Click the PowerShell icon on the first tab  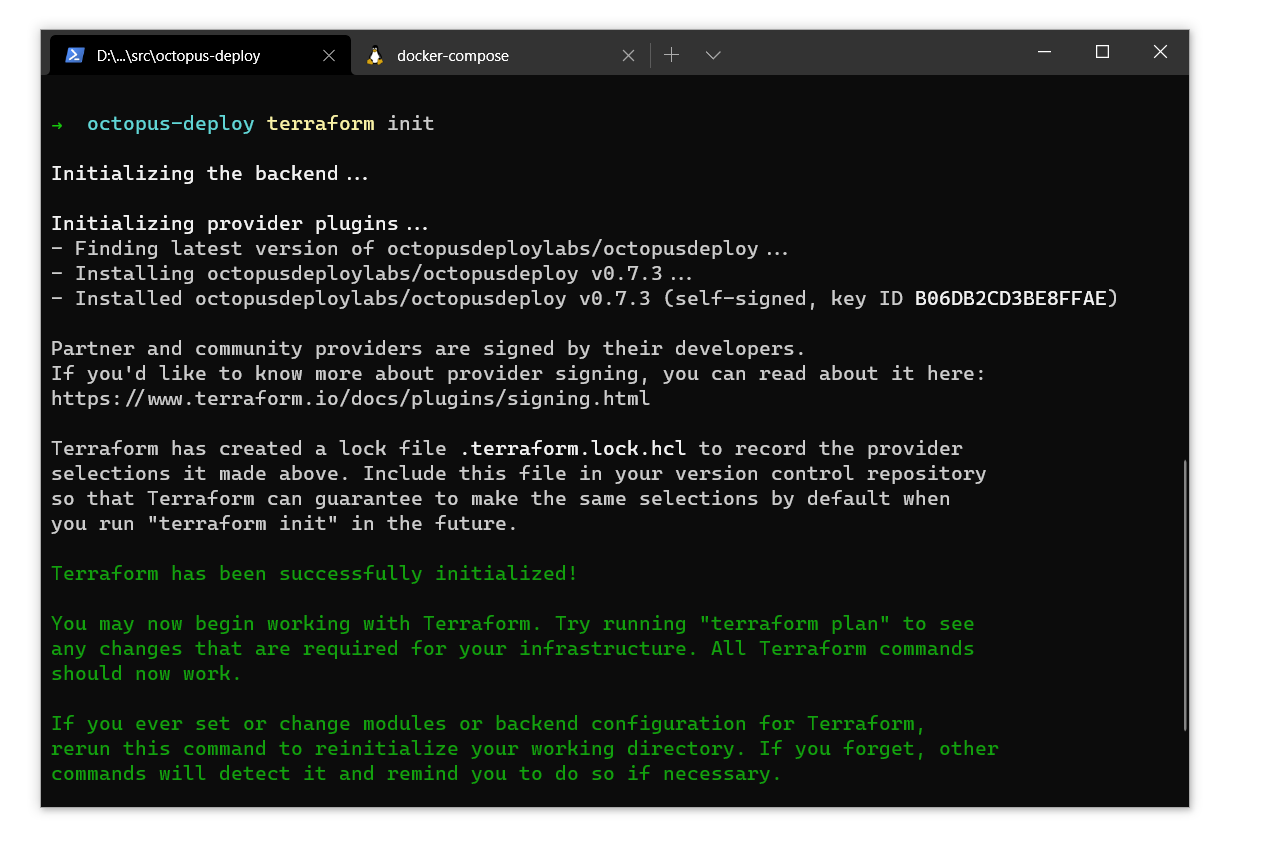(x=75, y=56)
